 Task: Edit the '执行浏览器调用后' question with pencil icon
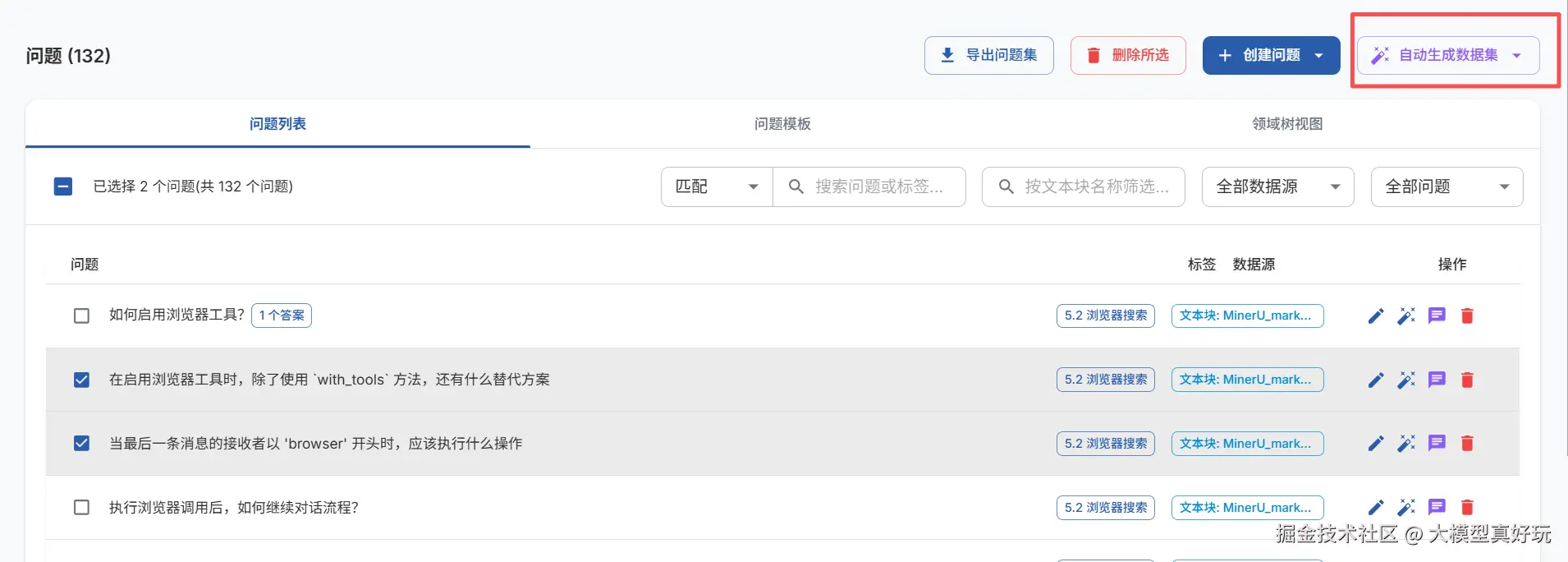tap(1376, 508)
